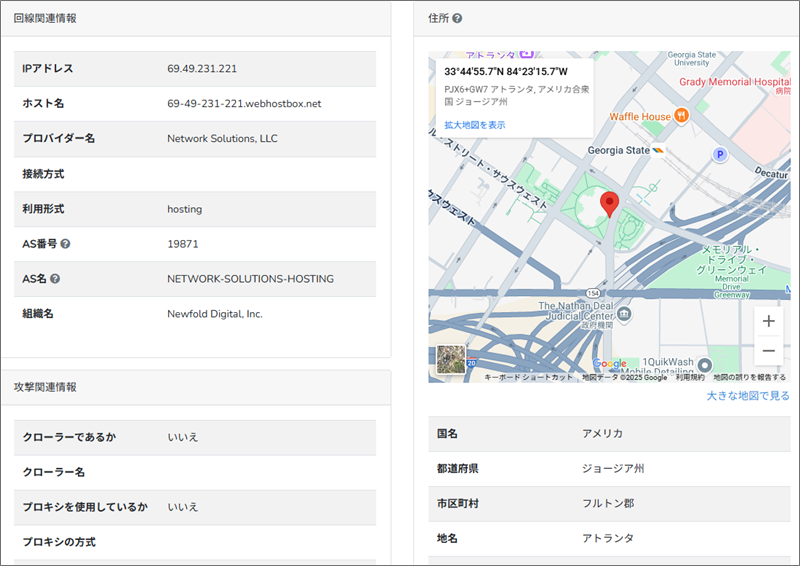Zoom out the map with minus button
The height and width of the screenshot is (566, 800).
768,351
